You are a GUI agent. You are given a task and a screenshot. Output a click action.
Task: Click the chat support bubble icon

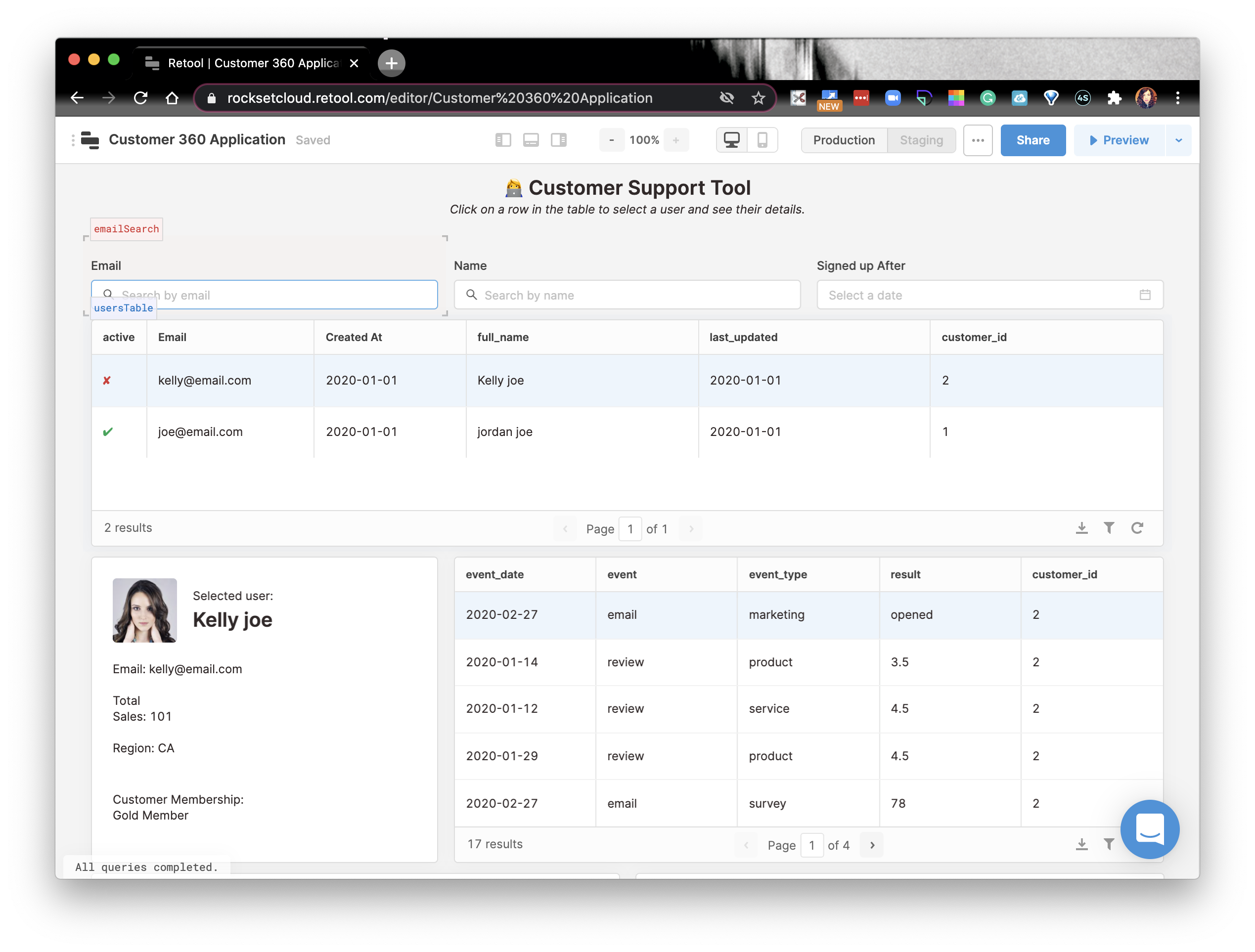point(1149,830)
